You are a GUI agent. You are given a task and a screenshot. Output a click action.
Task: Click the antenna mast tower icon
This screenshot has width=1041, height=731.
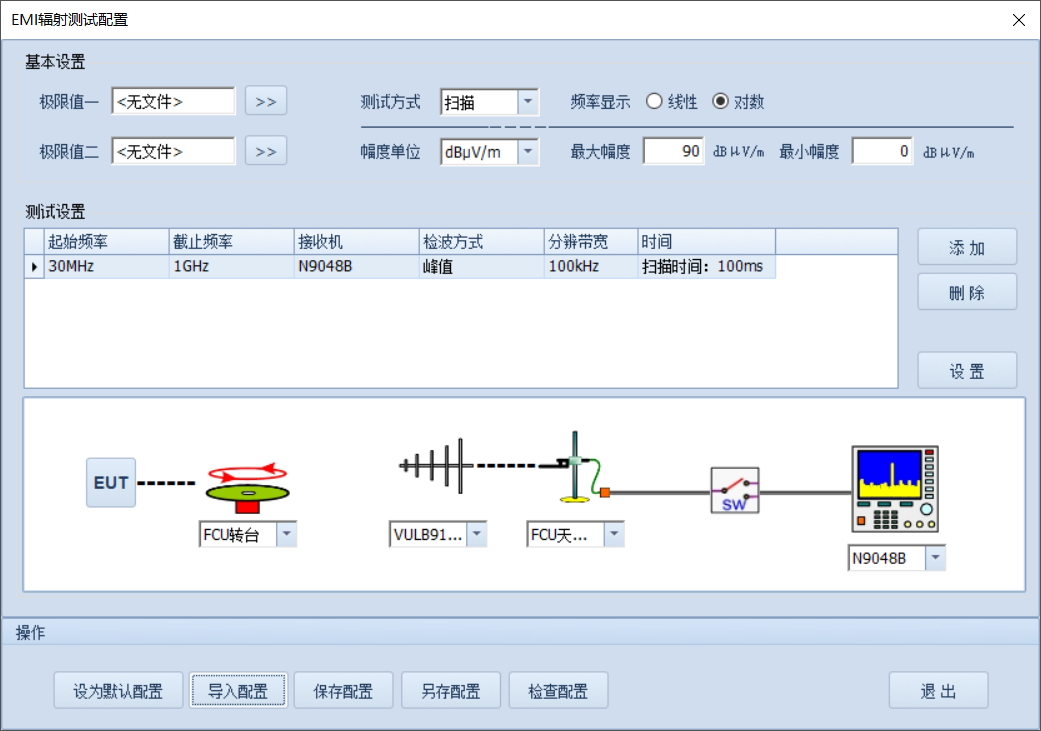coord(574,468)
